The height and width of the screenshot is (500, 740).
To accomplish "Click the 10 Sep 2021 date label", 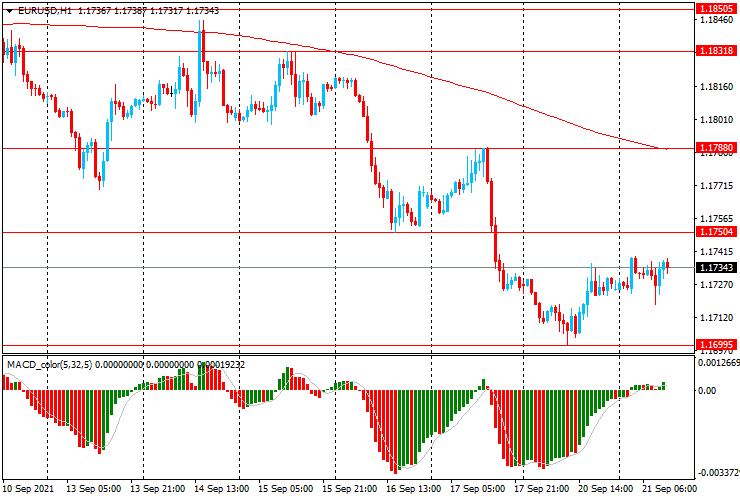I will click(x=28, y=489).
